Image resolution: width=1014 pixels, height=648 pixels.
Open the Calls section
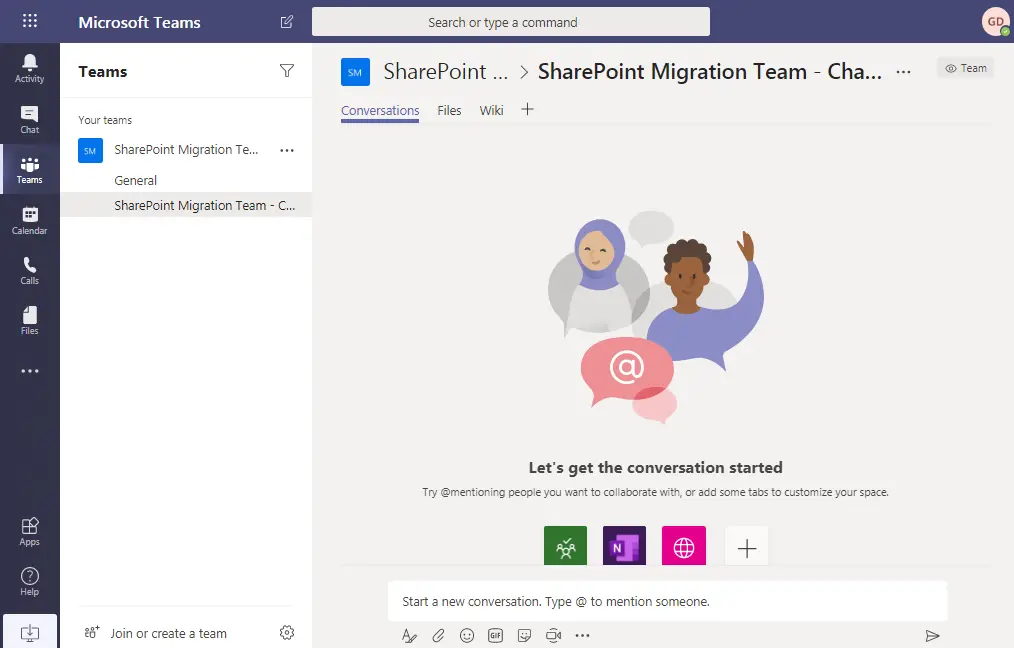click(30, 271)
